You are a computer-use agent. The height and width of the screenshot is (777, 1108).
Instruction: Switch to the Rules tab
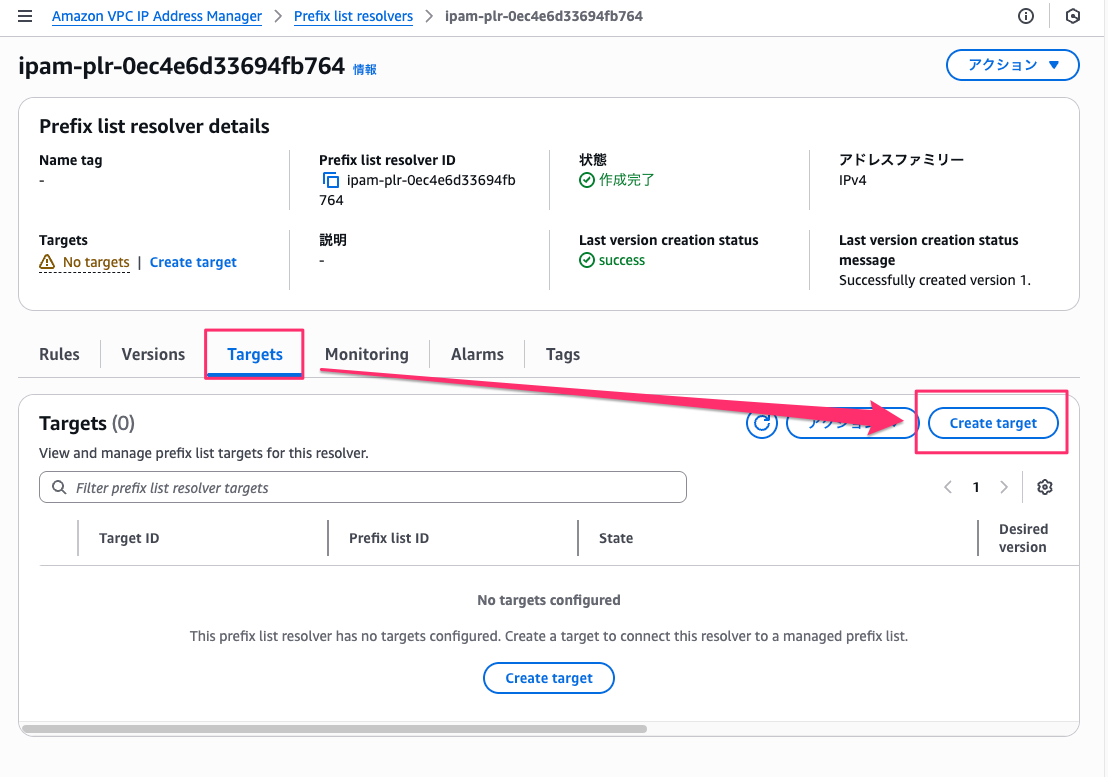[59, 354]
